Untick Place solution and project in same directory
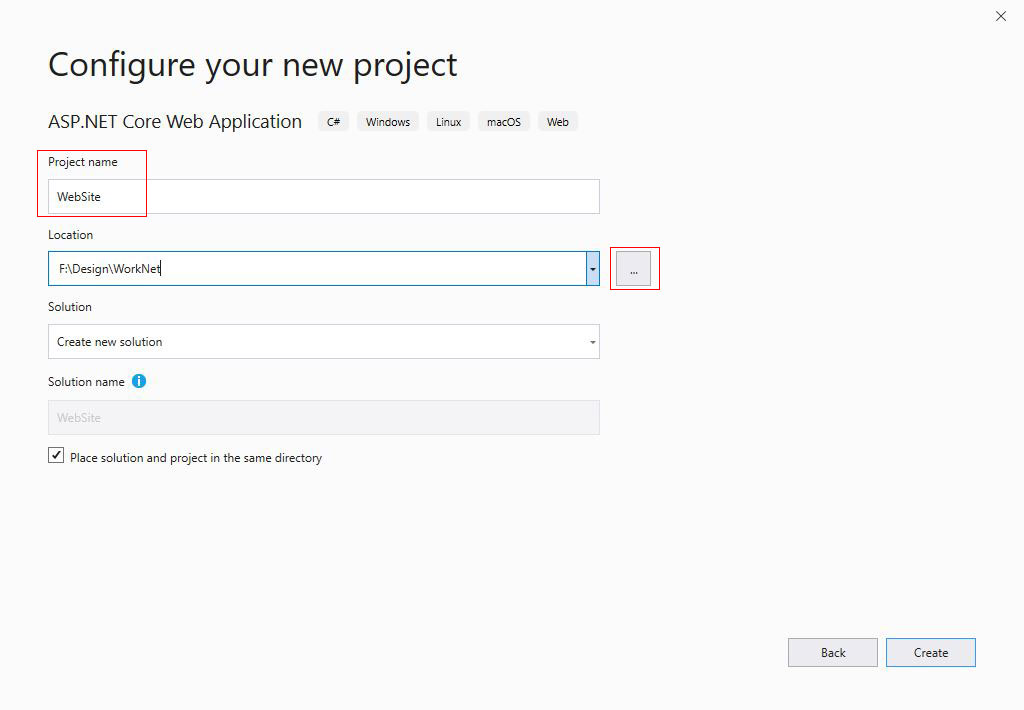The image size is (1024, 710). [56, 455]
